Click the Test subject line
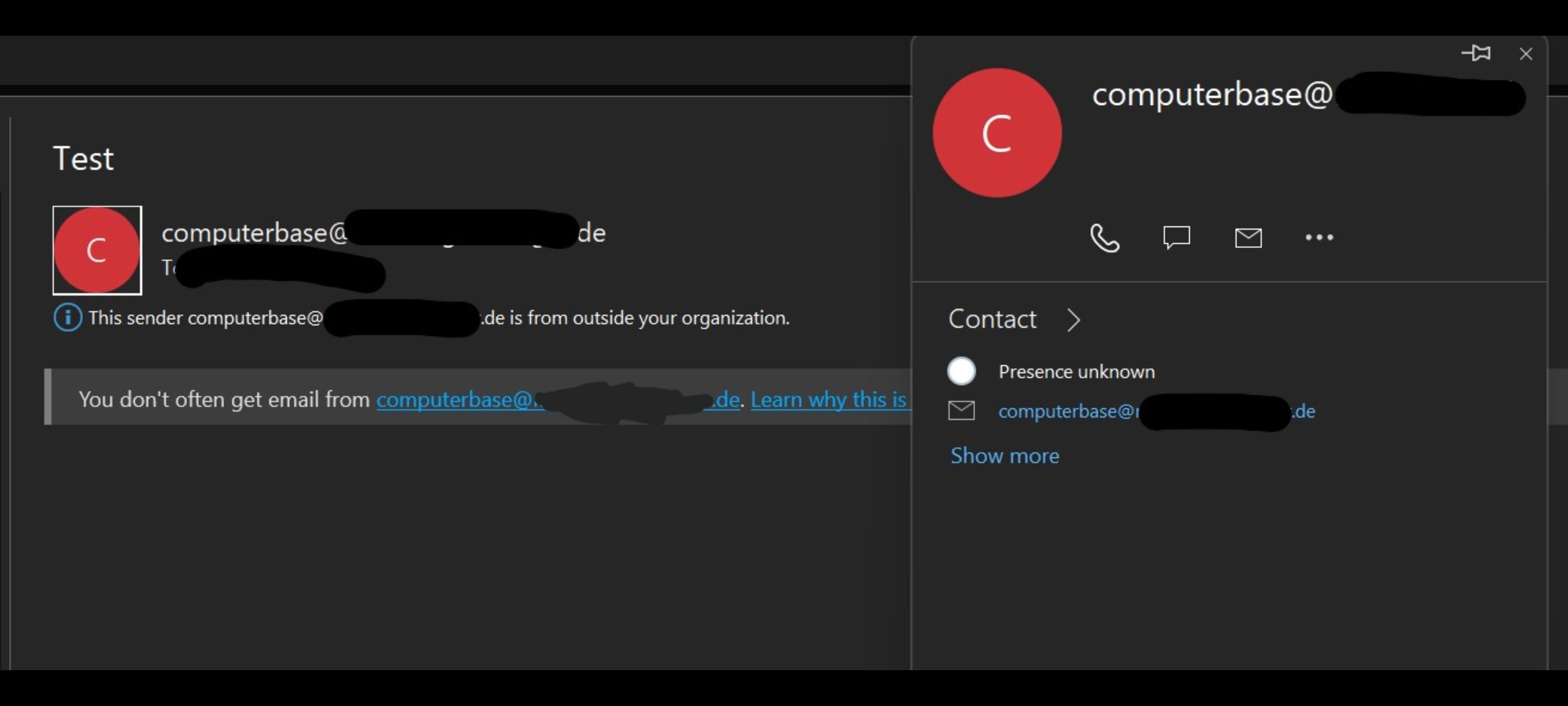The height and width of the screenshot is (706, 1568). point(83,159)
